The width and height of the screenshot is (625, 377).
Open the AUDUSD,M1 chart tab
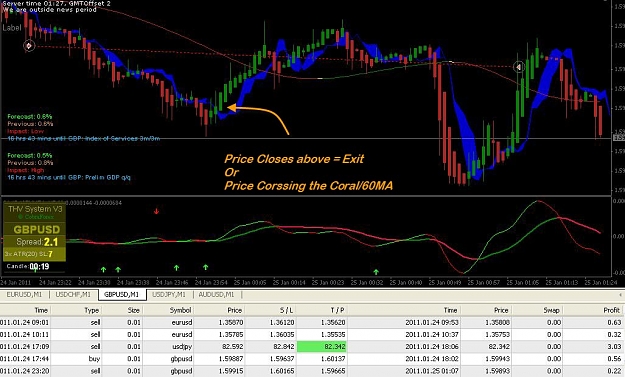(216, 295)
